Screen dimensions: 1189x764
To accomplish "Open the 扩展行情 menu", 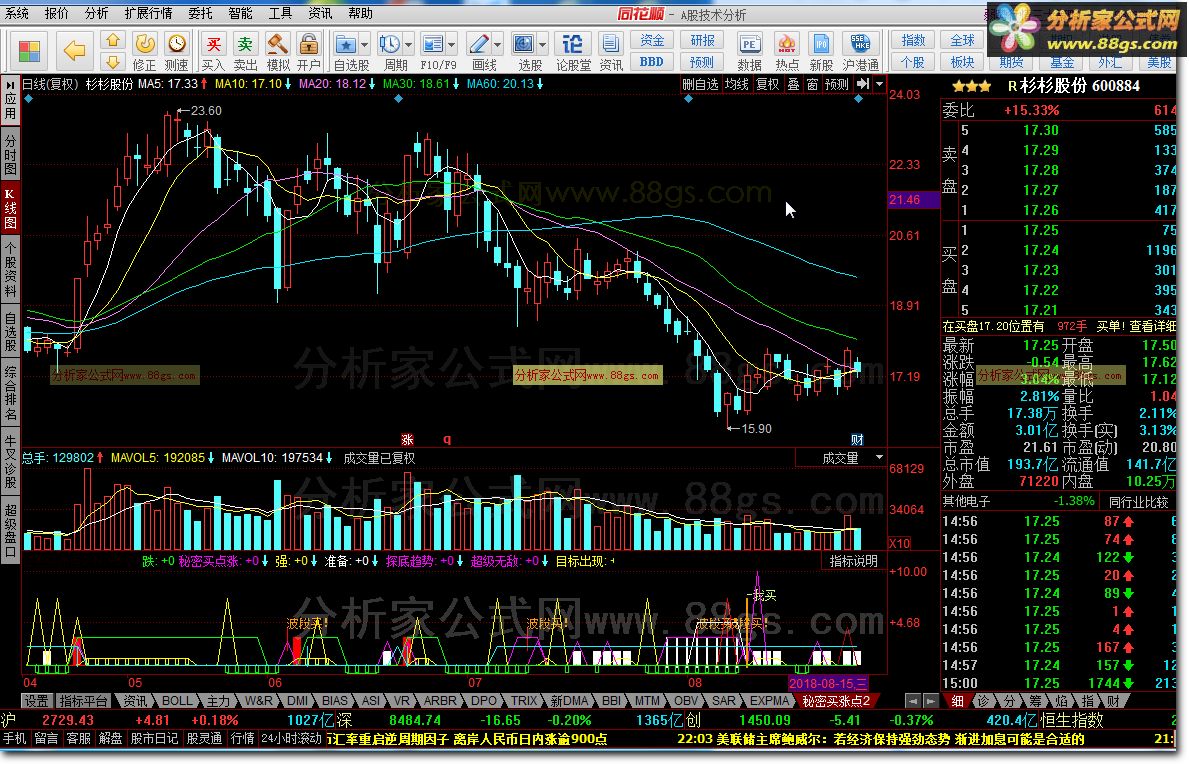I will coord(148,13).
